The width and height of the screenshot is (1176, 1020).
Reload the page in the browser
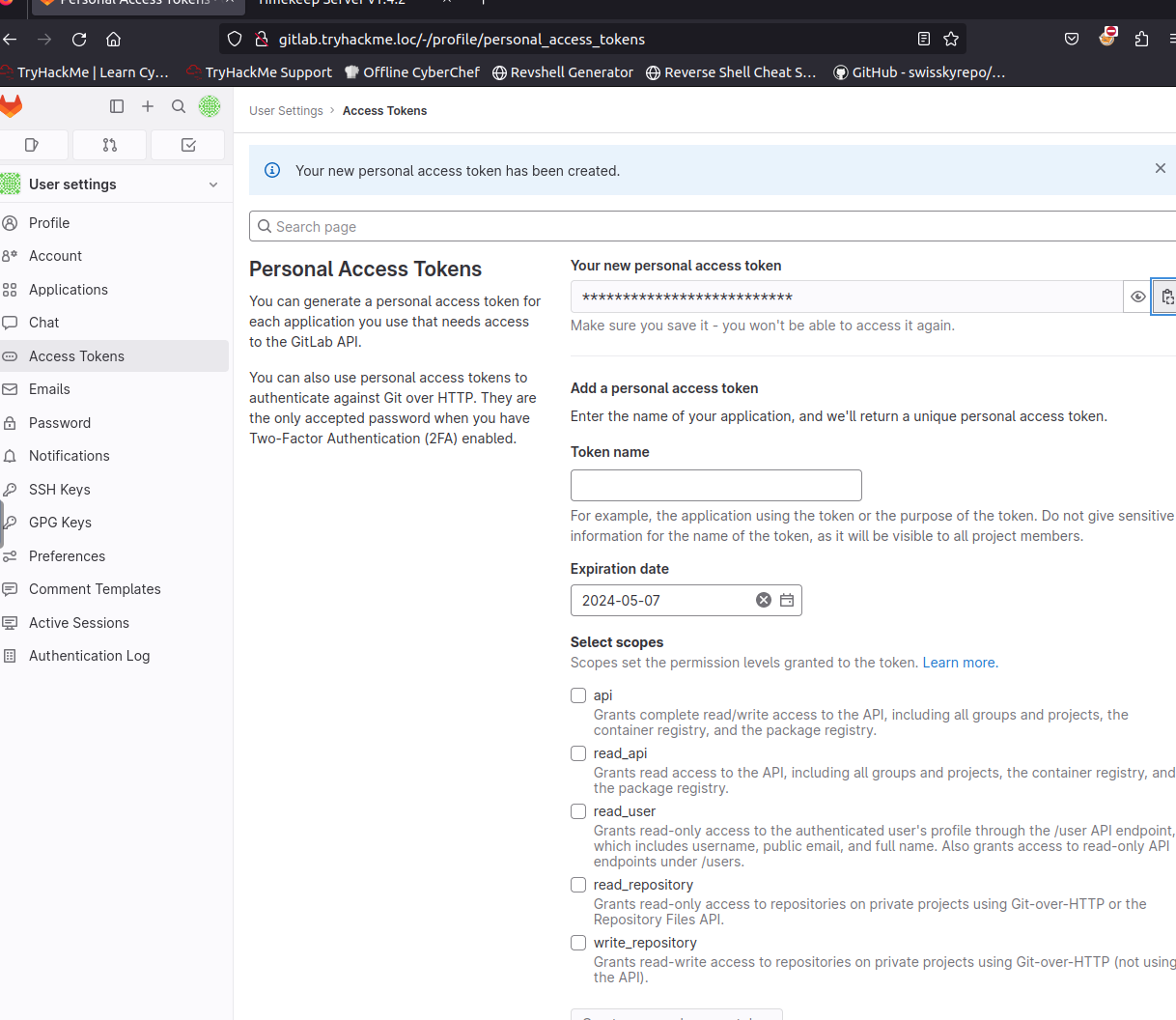pyautogui.click(x=79, y=39)
